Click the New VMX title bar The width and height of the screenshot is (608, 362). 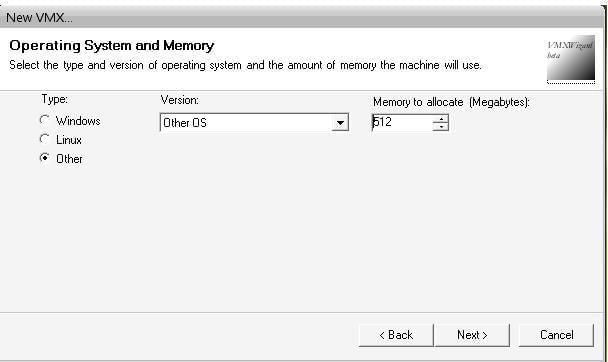point(302,17)
